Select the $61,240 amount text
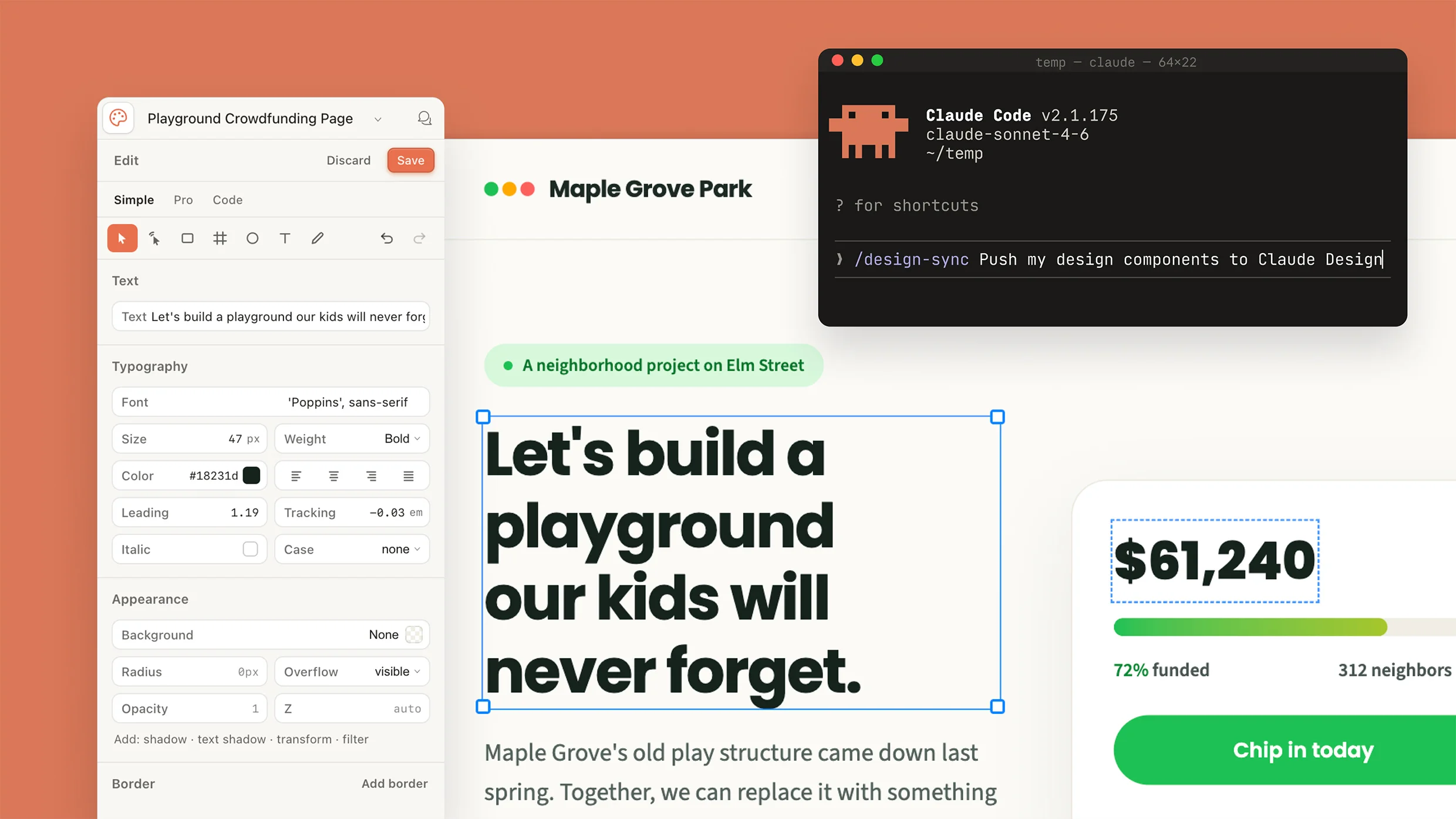The height and width of the screenshot is (819, 1456). click(1215, 561)
